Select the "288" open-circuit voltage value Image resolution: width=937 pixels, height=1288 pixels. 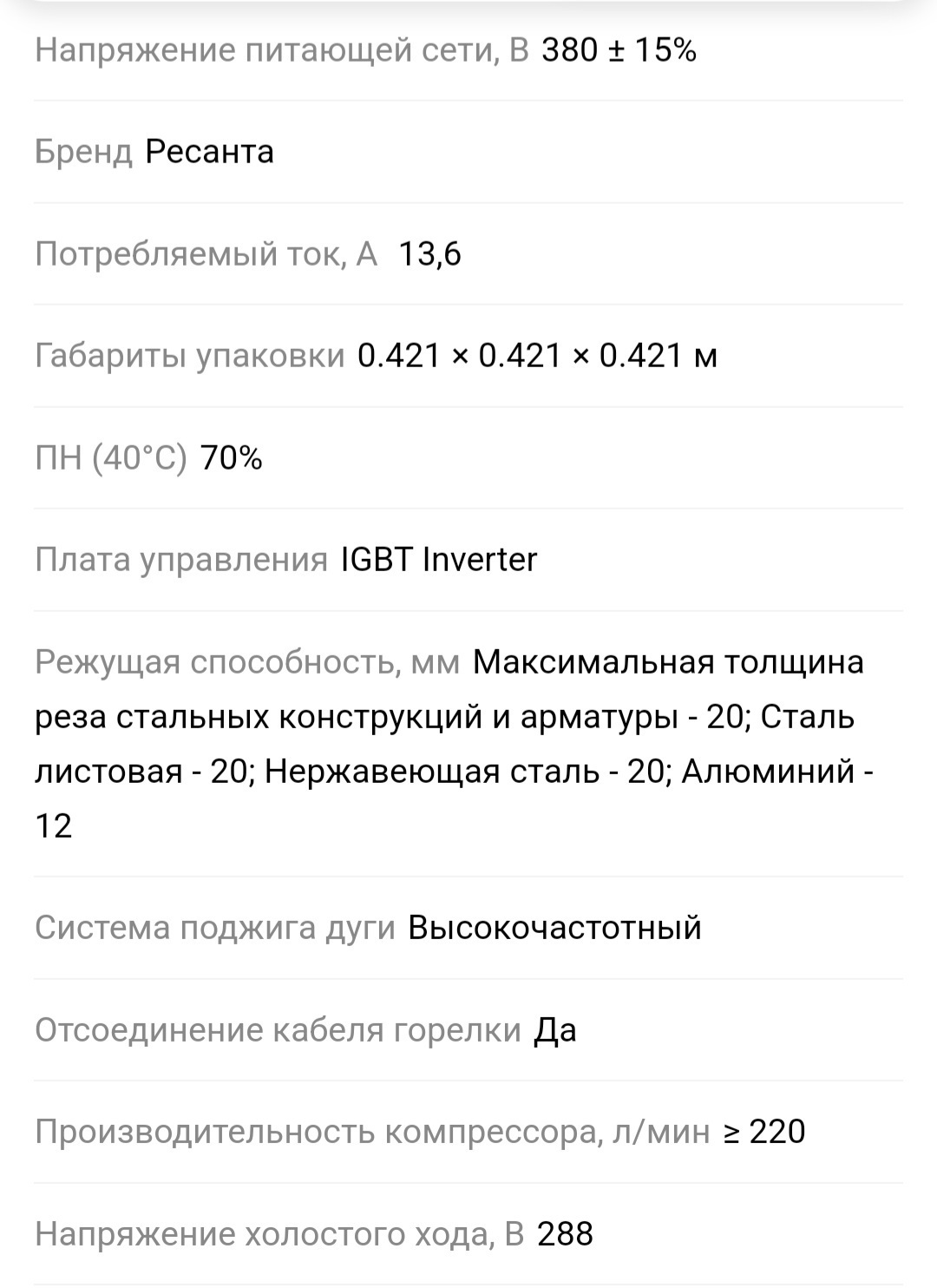[565, 1234]
